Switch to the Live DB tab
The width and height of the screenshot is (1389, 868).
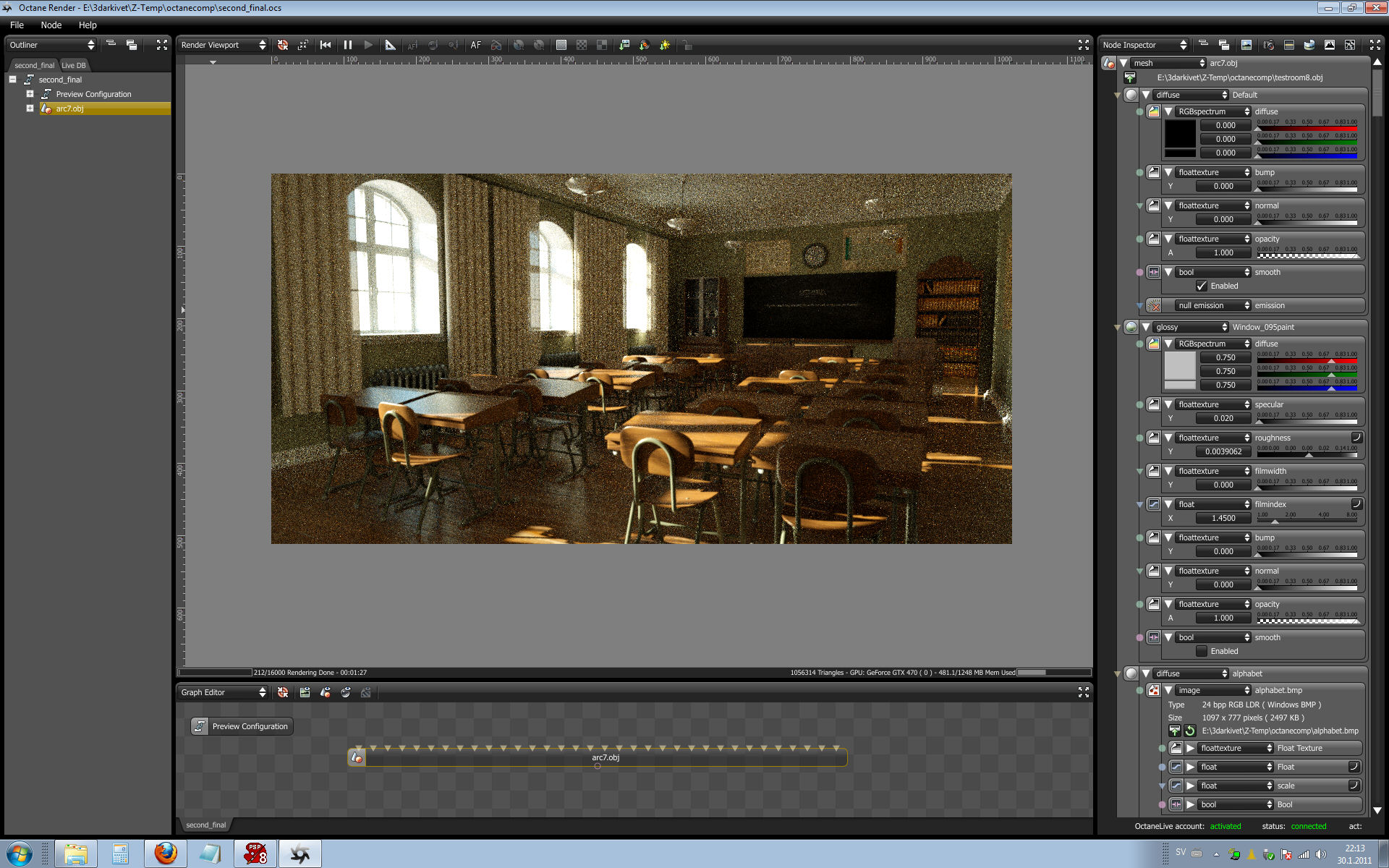click(74, 65)
